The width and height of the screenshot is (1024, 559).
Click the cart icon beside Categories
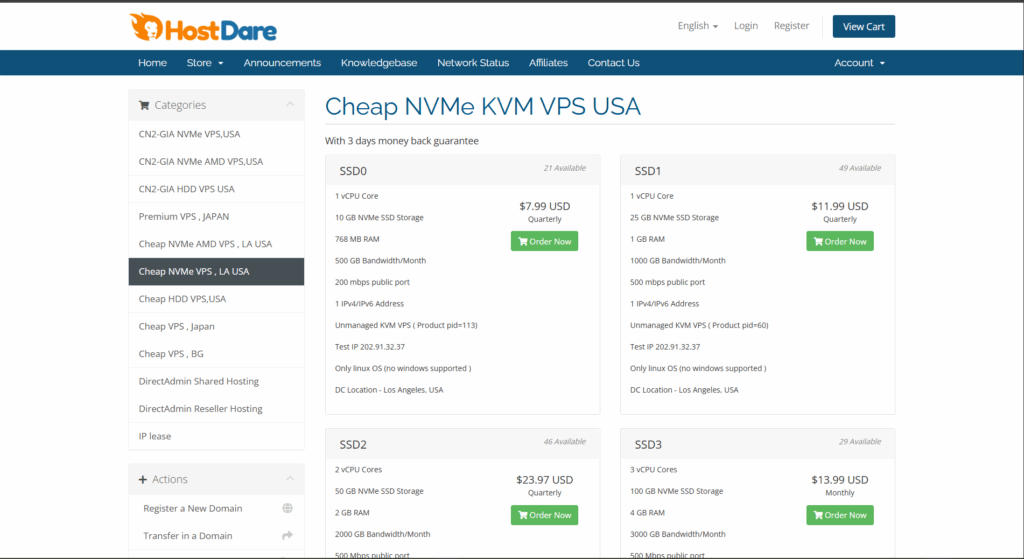pos(144,105)
